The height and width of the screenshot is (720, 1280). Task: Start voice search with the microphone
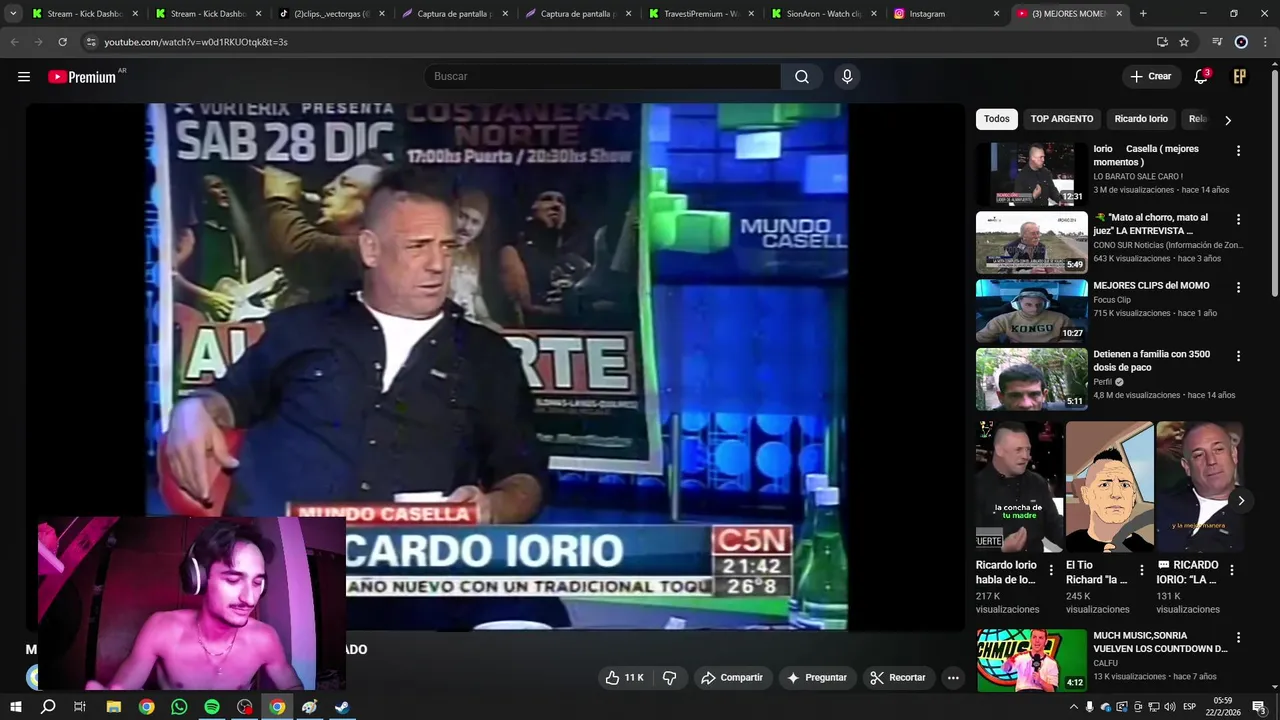[847, 77]
